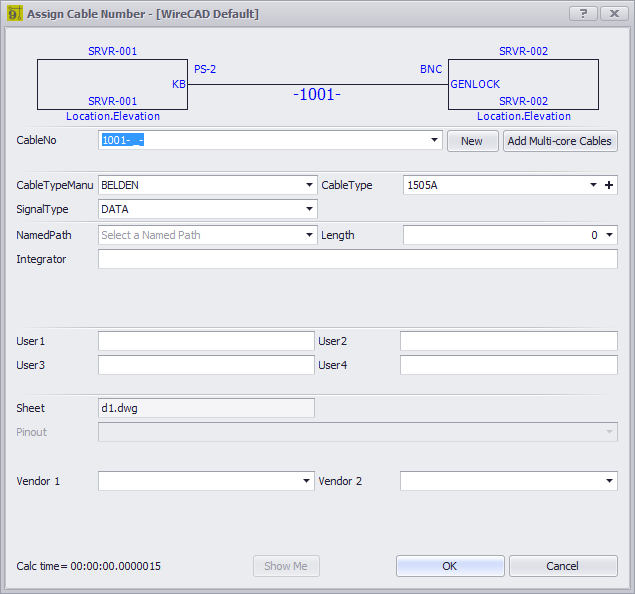Click the plus icon next to CableType
The height and width of the screenshot is (594, 635).
click(x=608, y=185)
